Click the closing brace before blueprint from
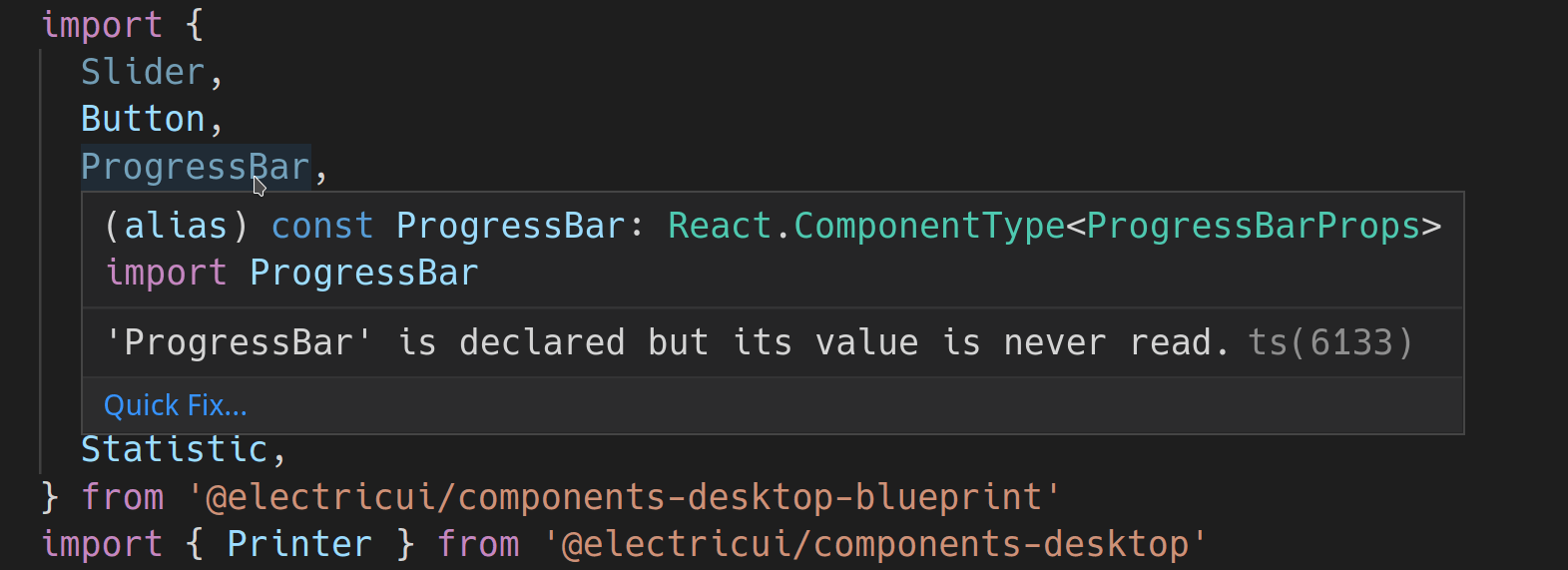1568x570 pixels. coord(50,497)
